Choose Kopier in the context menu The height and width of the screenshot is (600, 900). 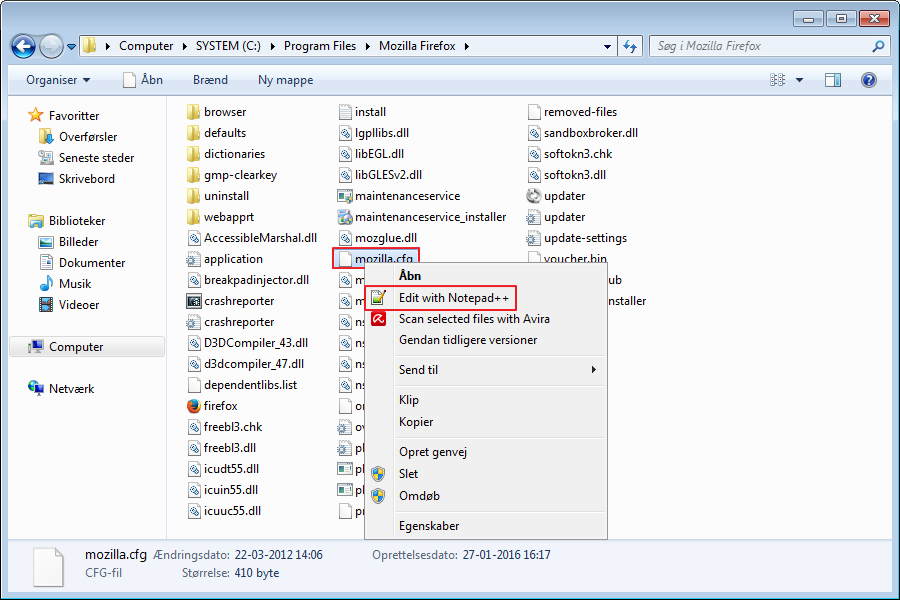click(x=486, y=421)
